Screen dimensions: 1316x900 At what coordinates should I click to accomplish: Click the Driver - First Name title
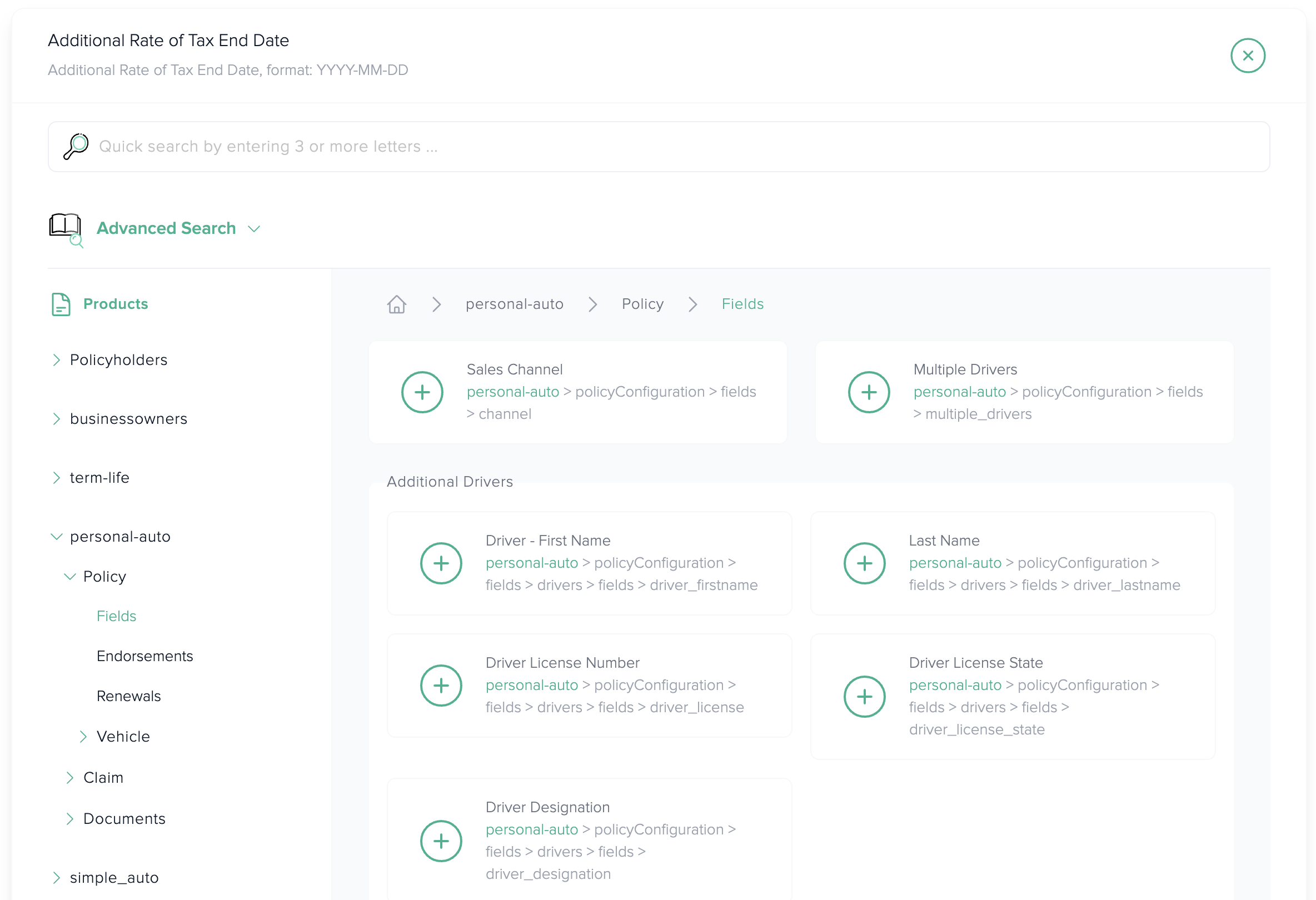[547, 541]
